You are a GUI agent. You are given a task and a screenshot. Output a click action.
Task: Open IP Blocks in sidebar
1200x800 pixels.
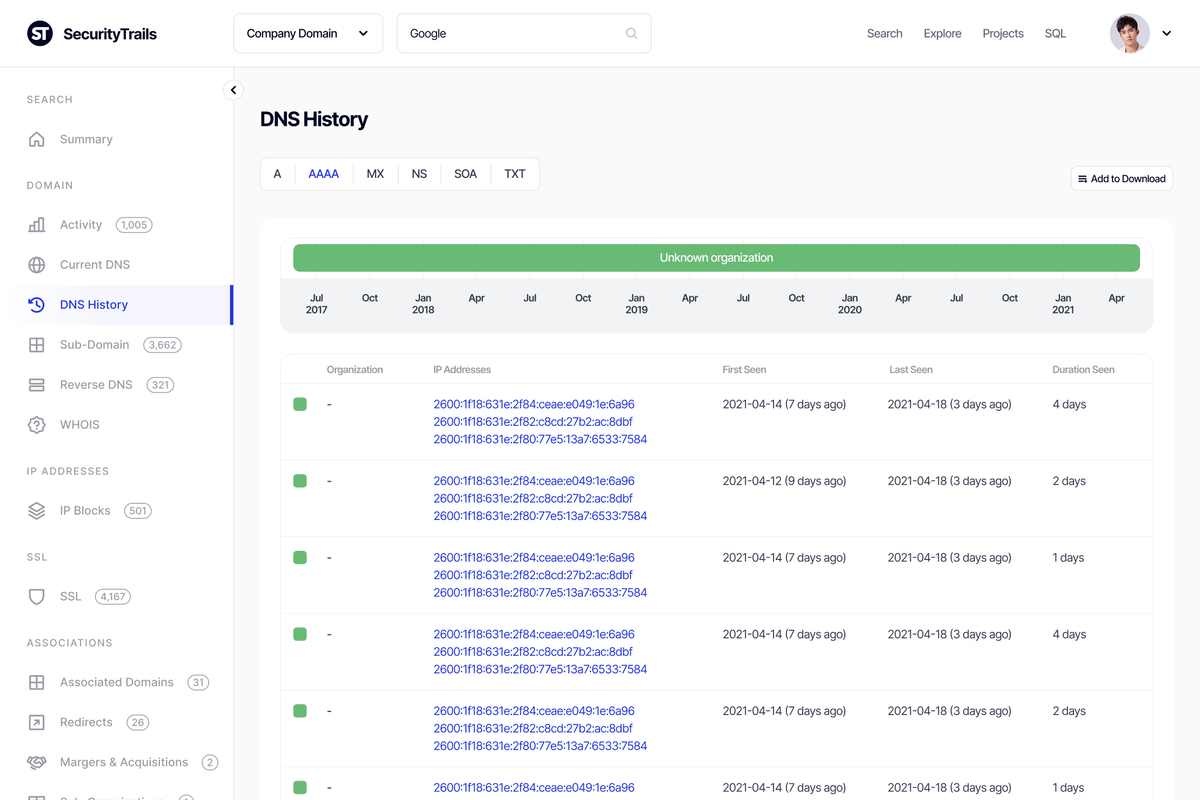click(x=85, y=511)
